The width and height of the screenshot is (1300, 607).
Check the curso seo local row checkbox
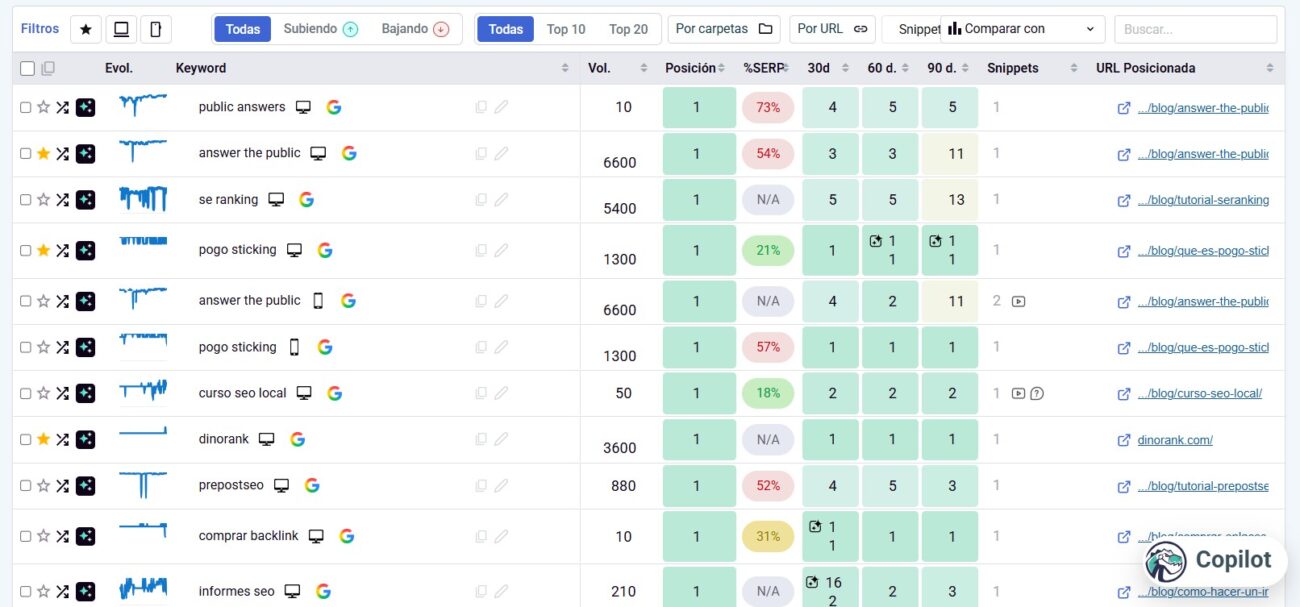click(26, 393)
